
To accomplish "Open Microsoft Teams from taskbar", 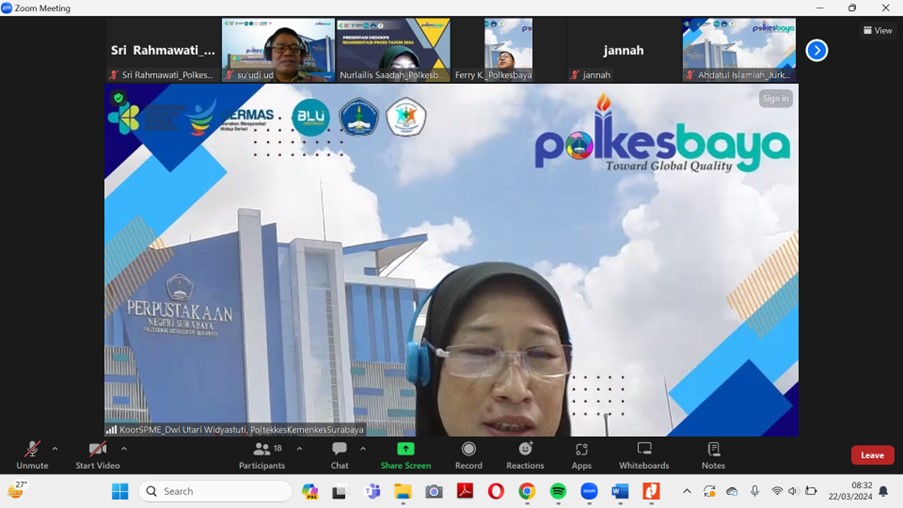I will (373, 491).
